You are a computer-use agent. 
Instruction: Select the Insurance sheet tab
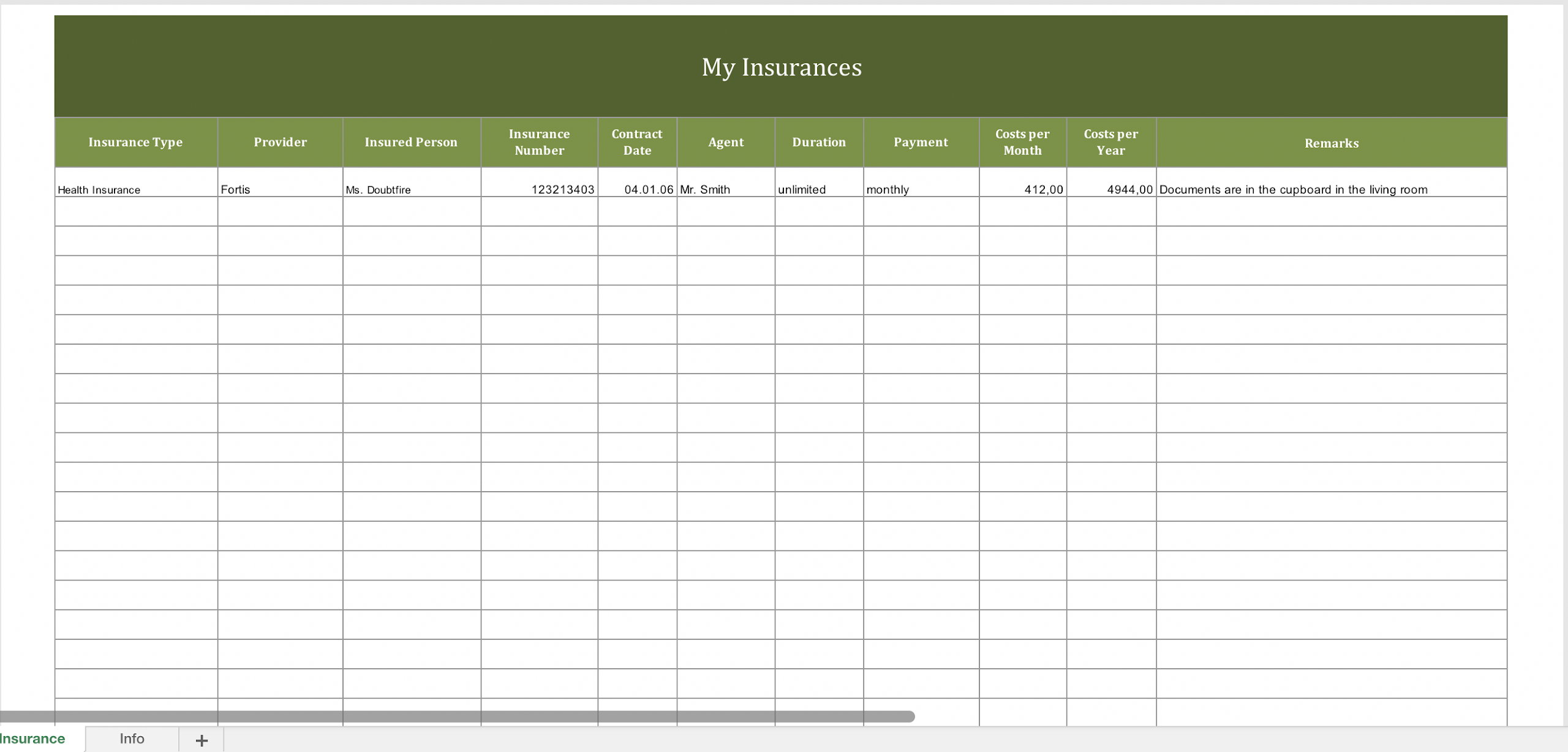tap(33, 739)
